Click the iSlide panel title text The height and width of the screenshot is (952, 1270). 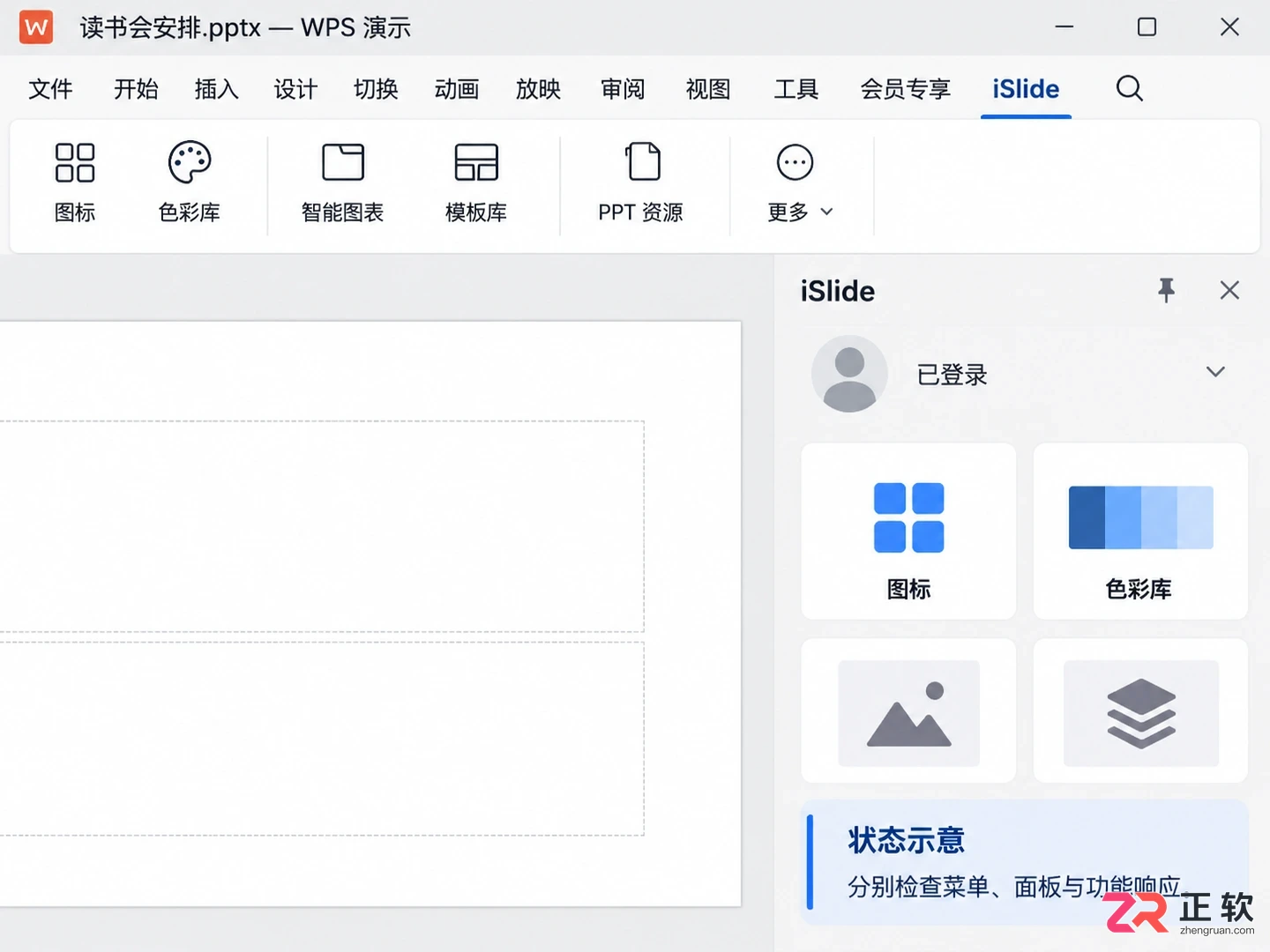[838, 291]
